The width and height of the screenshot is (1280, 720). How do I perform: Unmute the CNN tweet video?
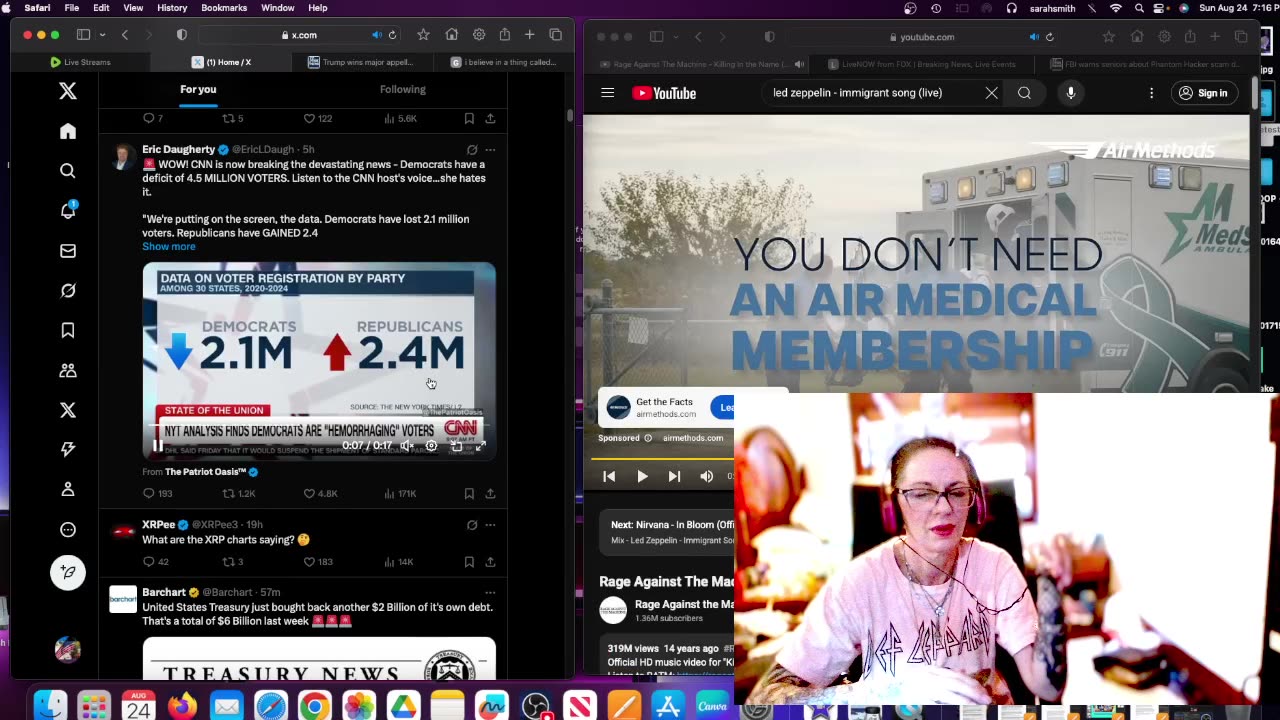[406, 446]
